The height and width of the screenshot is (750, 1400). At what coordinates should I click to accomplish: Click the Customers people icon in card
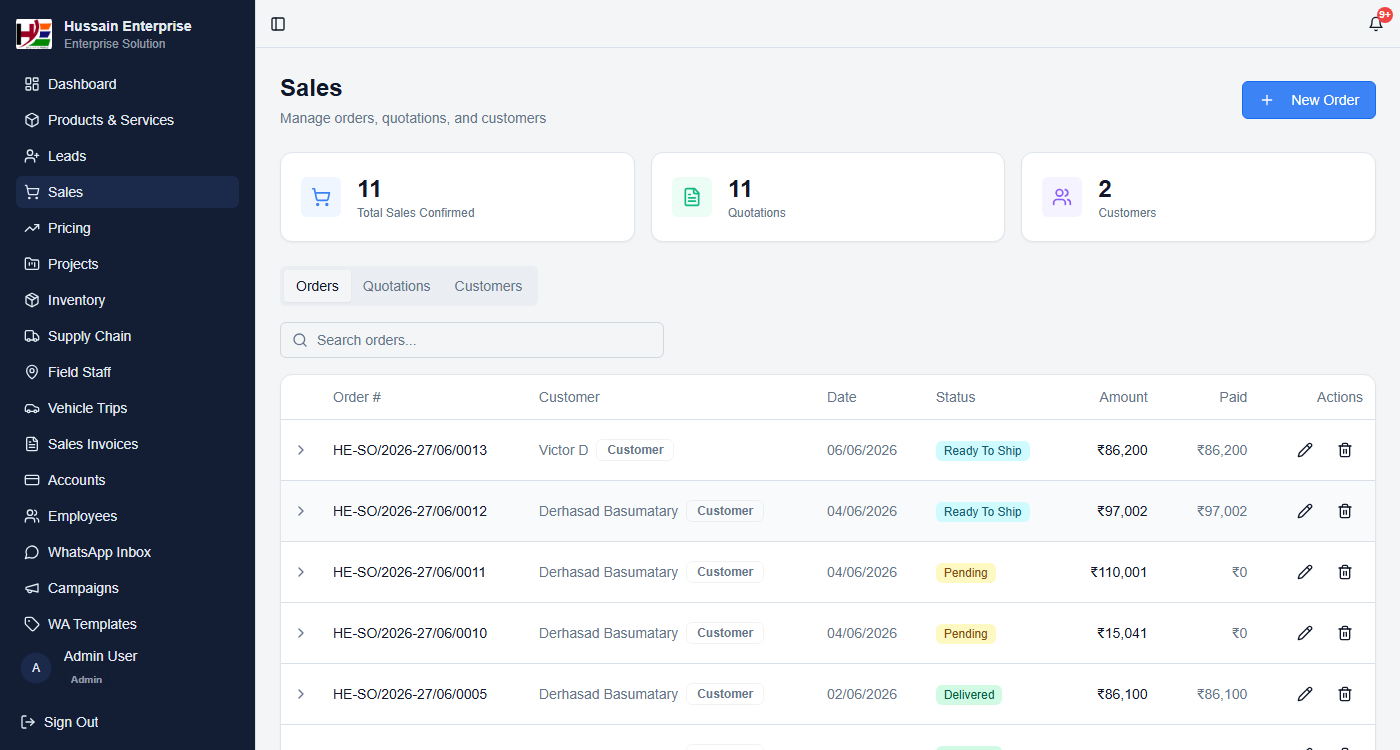[x=1062, y=197]
